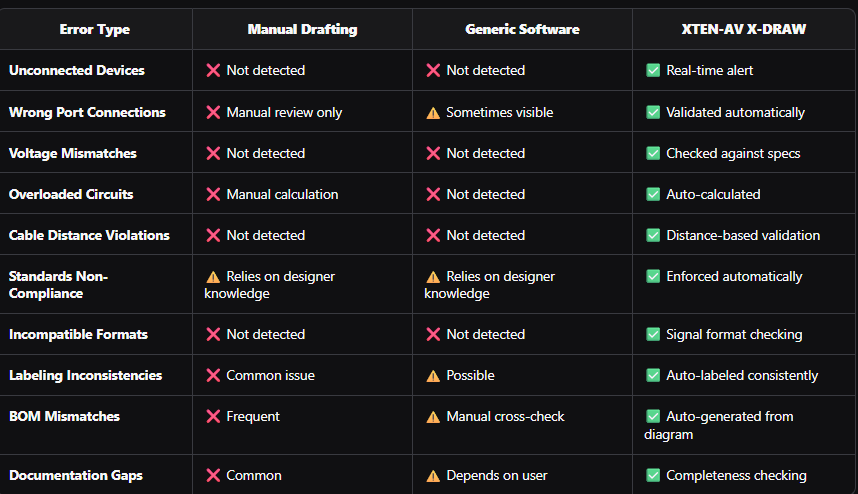Click the warning icon beside Manual cross-check
Image resolution: width=858 pixels, height=494 pixels.
(433, 417)
